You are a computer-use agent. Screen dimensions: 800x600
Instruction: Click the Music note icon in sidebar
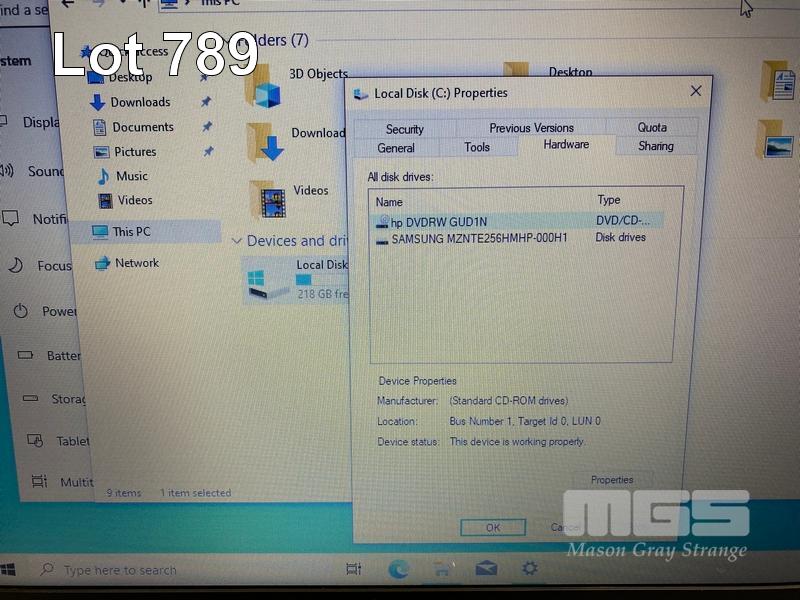click(103, 177)
